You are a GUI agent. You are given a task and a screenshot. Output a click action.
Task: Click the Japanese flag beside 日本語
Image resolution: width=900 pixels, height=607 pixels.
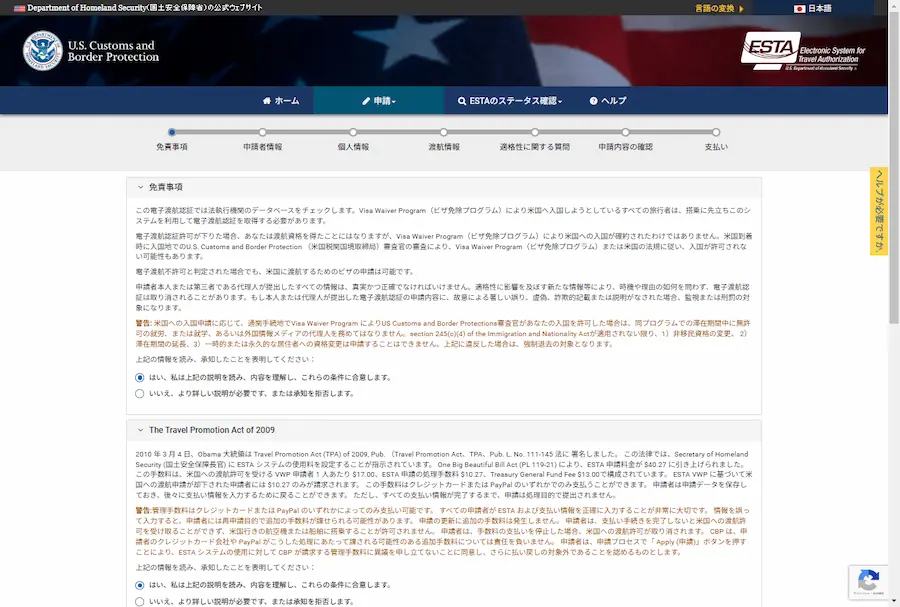click(800, 7)
